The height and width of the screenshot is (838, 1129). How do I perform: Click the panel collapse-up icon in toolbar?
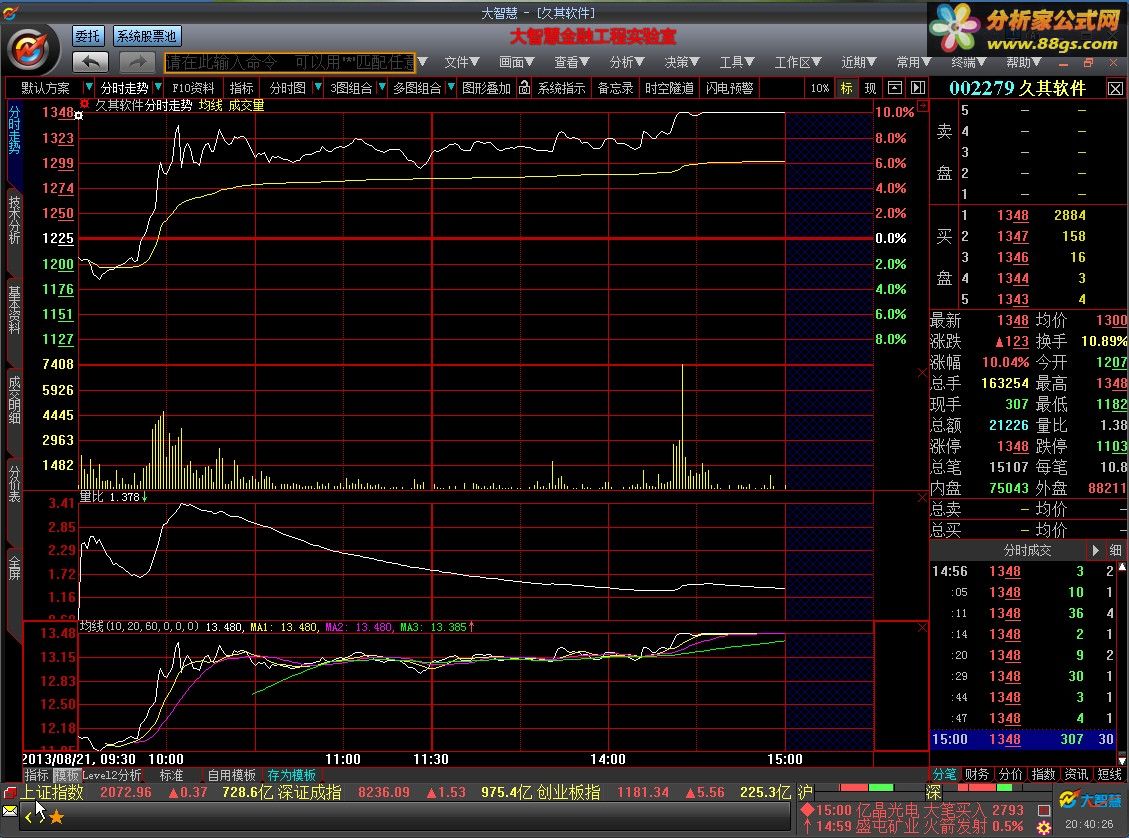click(x=894, y=88)
